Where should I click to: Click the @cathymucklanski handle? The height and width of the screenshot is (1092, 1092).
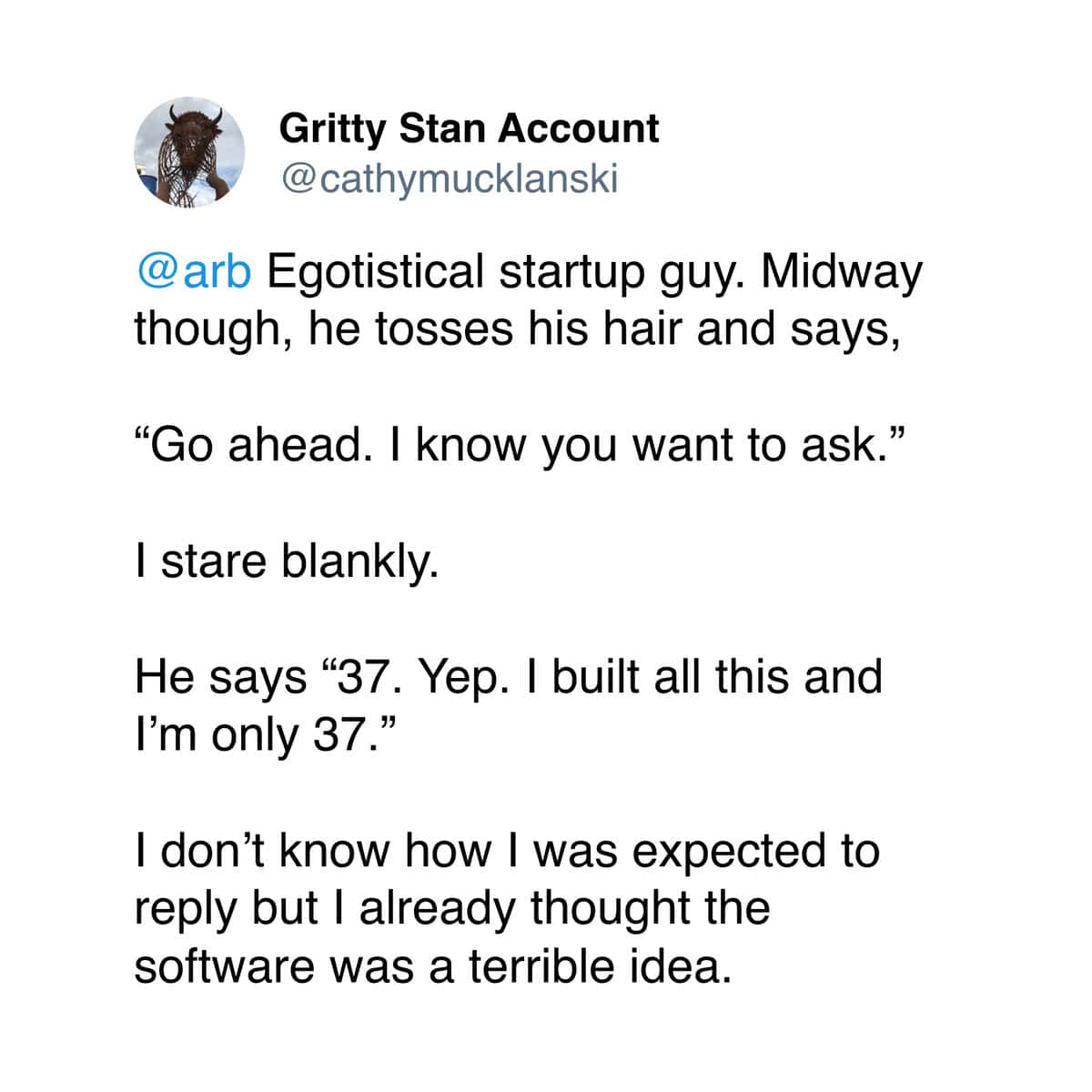click(x=450, y=178)
